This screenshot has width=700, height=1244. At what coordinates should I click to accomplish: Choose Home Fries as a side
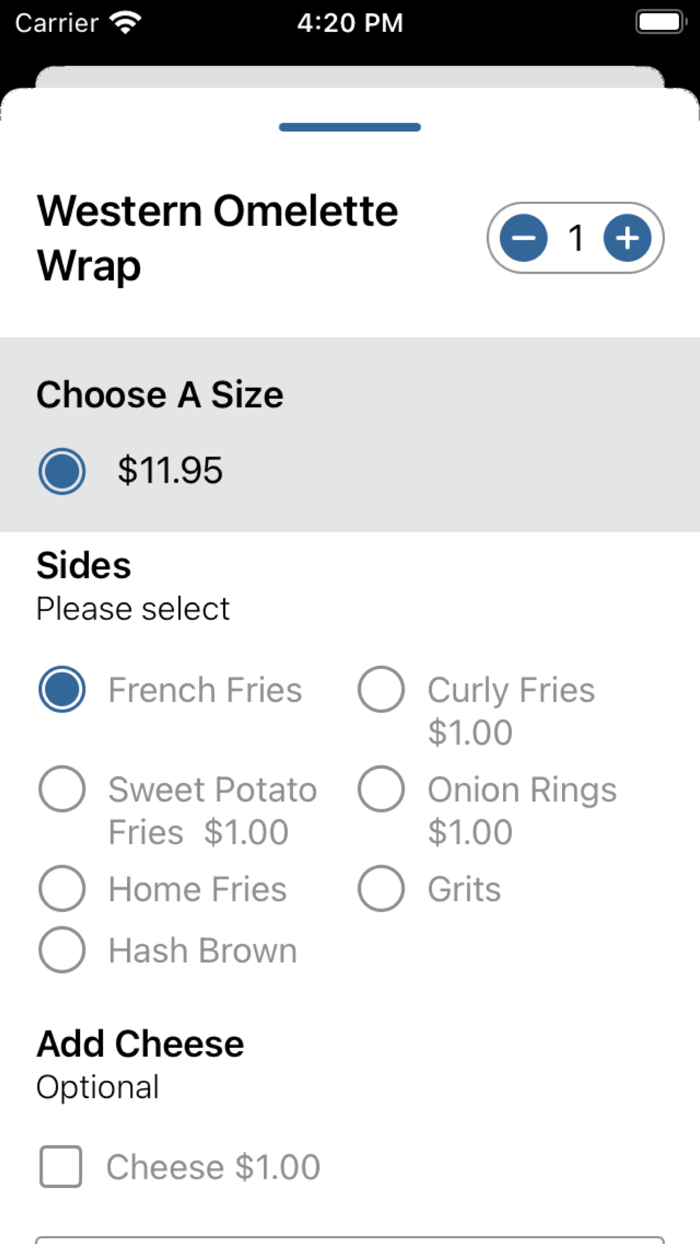click(x=61, y=888)
